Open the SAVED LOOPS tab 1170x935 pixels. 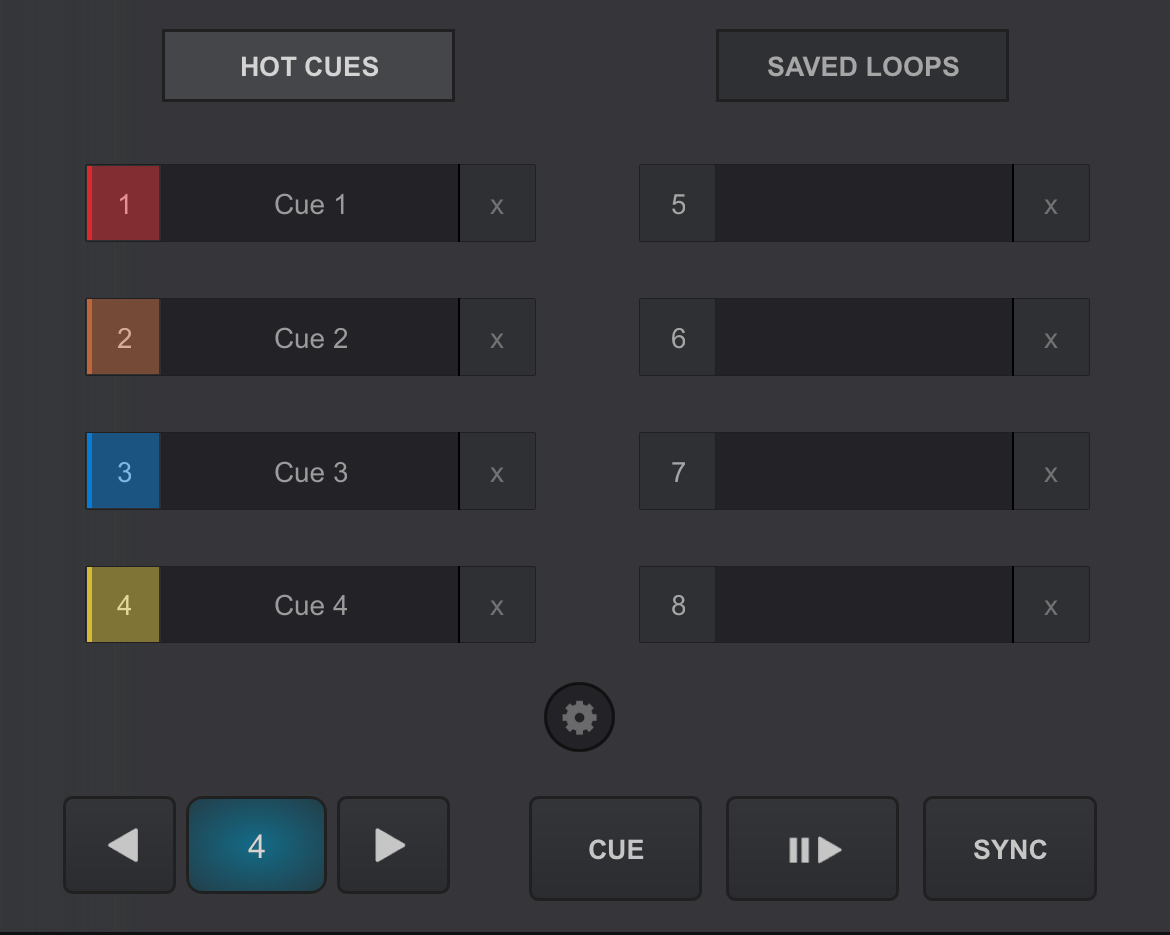[862, 66]
